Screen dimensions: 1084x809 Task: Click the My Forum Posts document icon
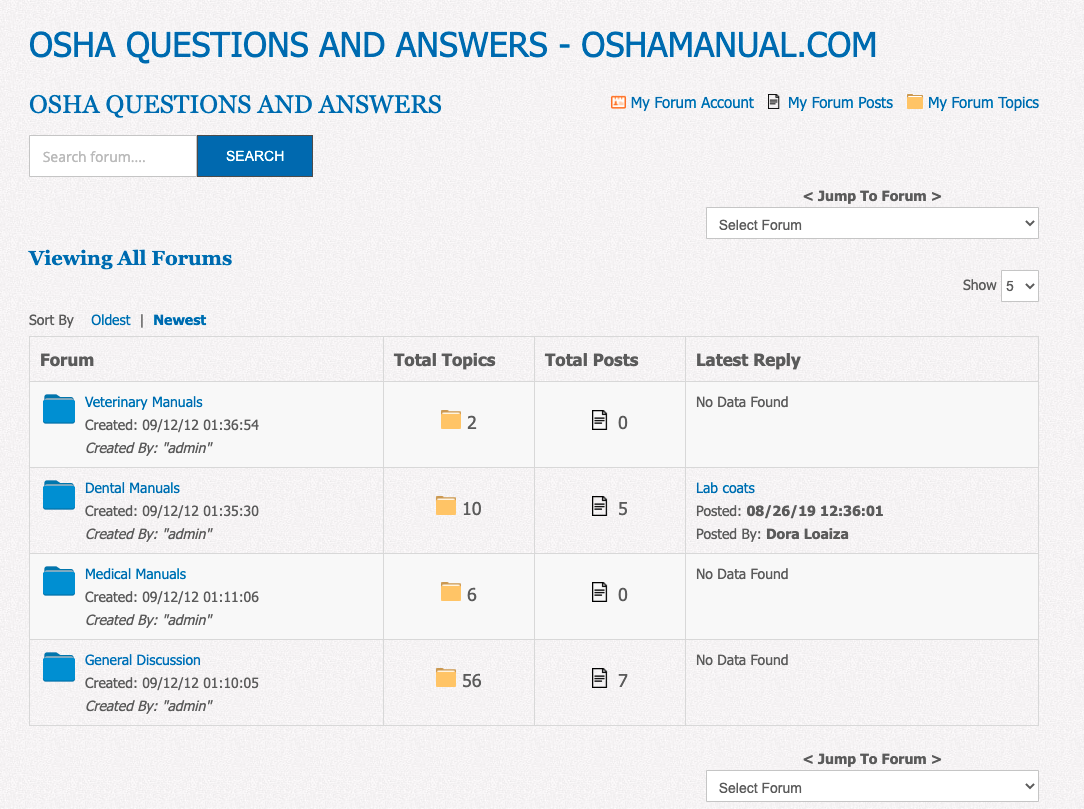774,102
